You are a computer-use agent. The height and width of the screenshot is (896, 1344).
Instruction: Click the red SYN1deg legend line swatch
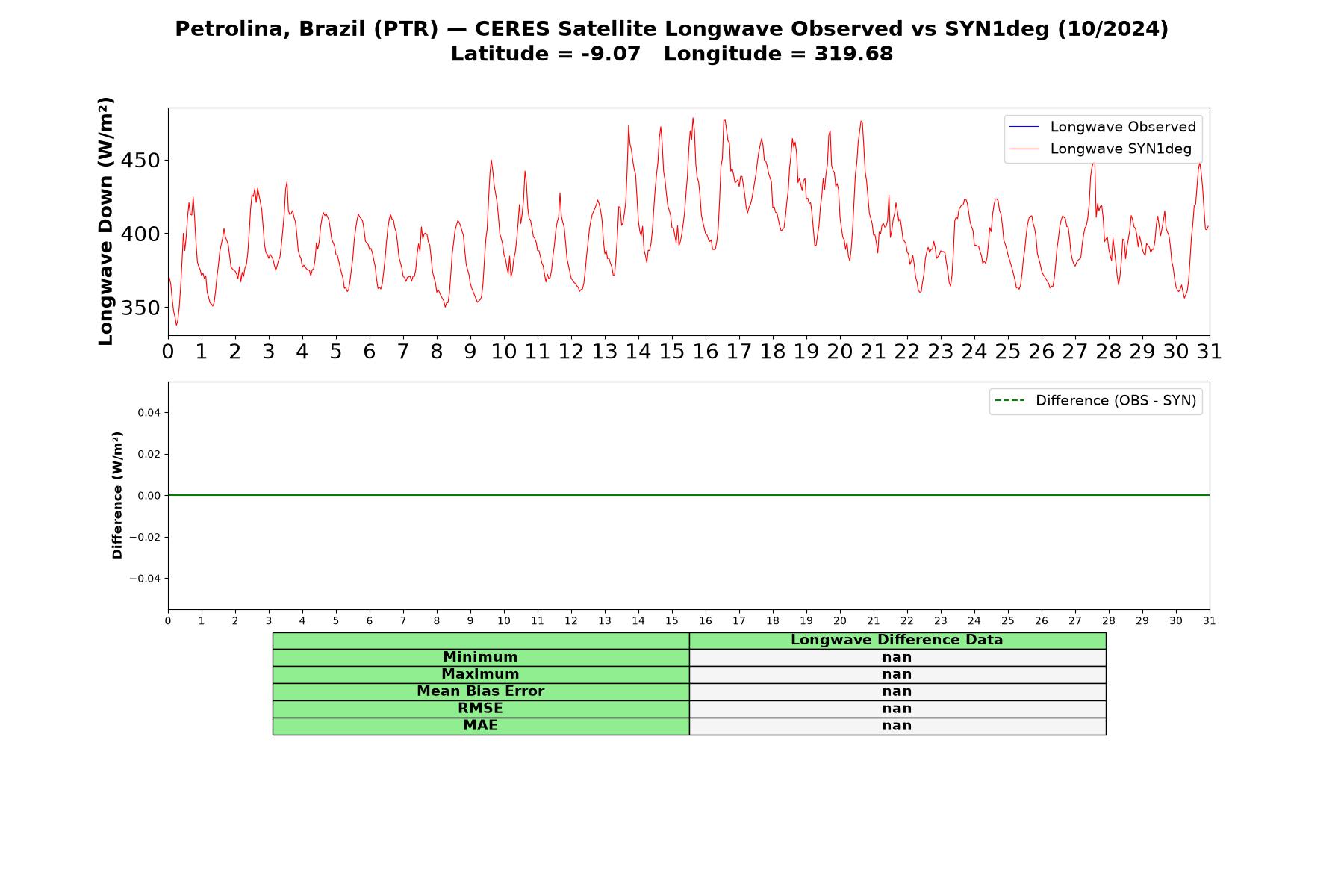coord(1024,149)
